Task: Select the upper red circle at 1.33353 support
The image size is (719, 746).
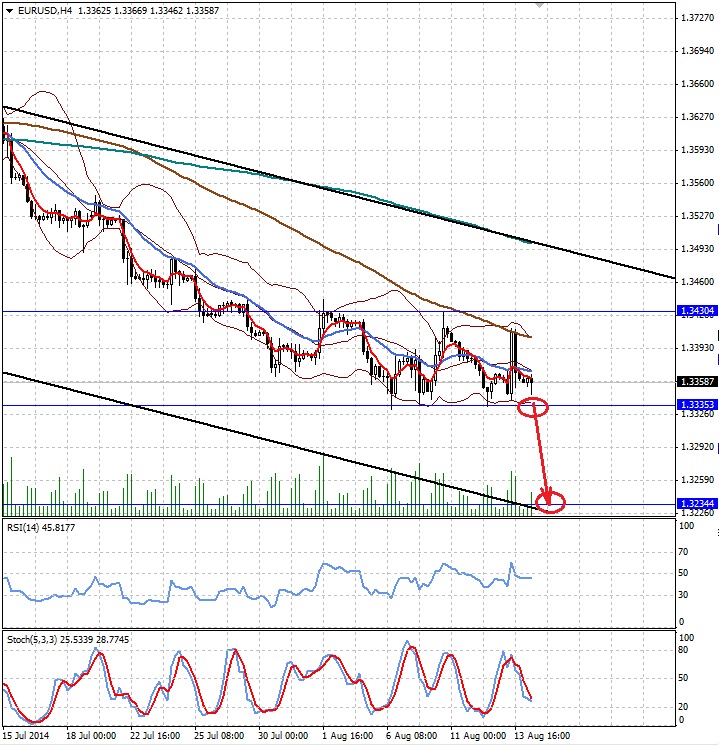Action: 533,408
